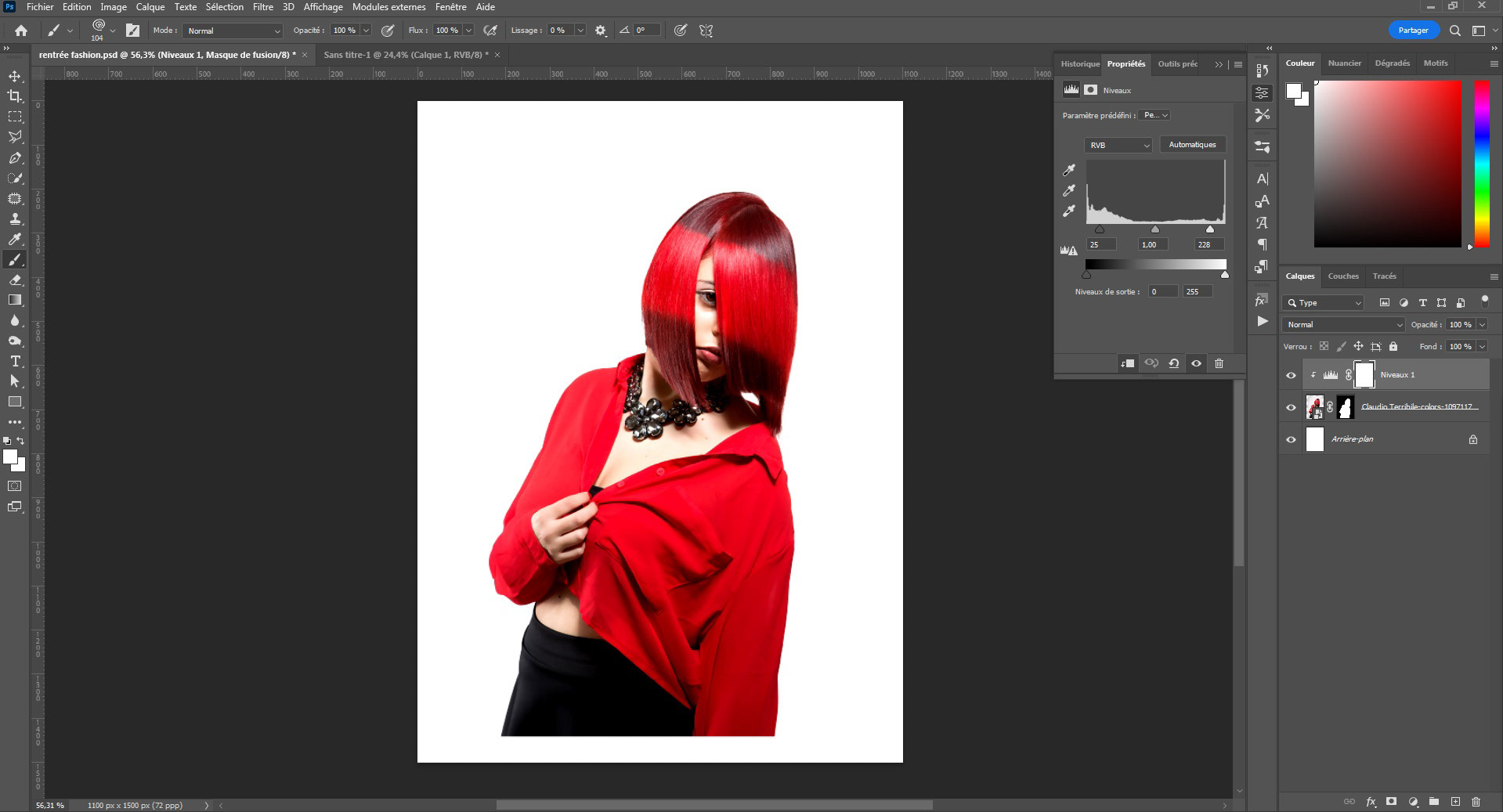Open brush smoothing settings gear
Image resolution: width=1503 pixels, height=812 pixels.
pyautogui.click(x=601, y=31)
